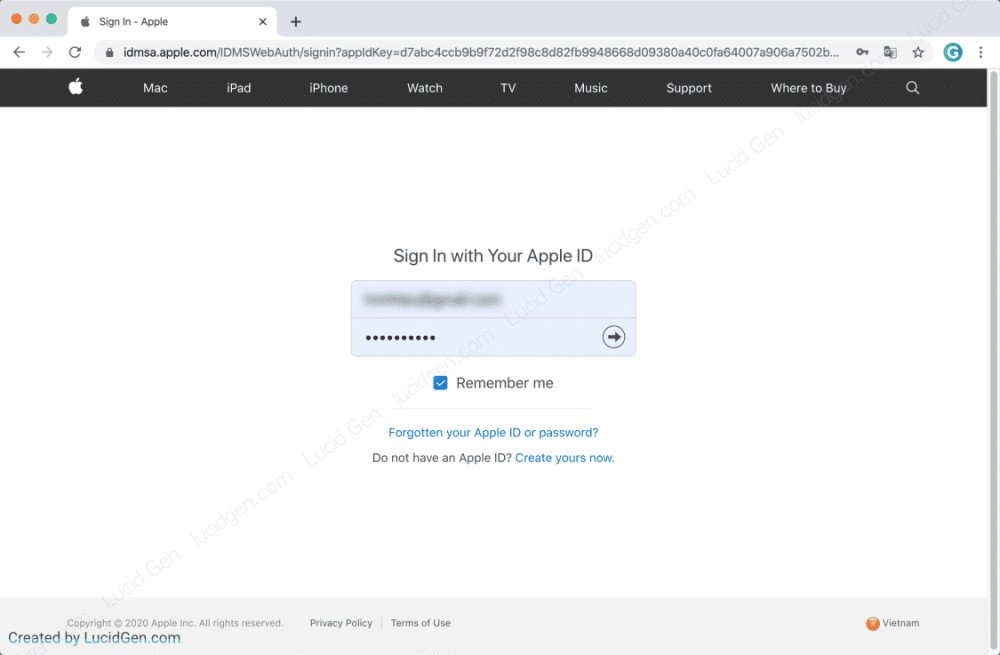Click the Apple logo in the navigation bar

76,87
